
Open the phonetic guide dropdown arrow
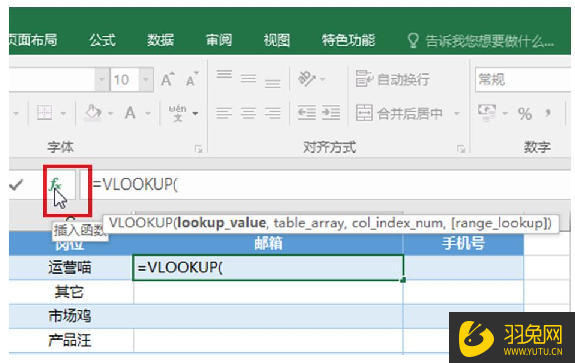pos(195,113)
